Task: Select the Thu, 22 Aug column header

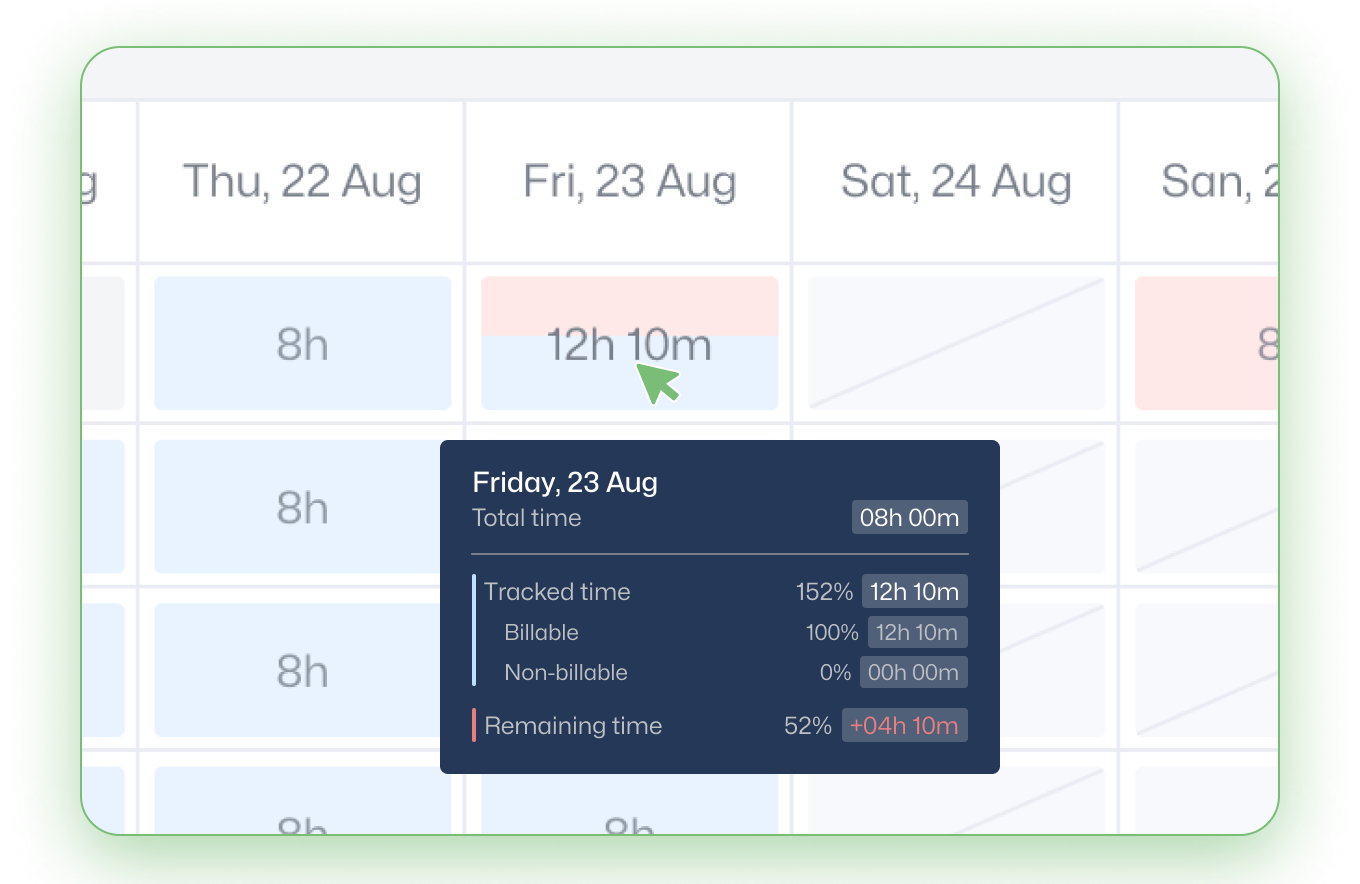Action: click(x=302, y=182)
